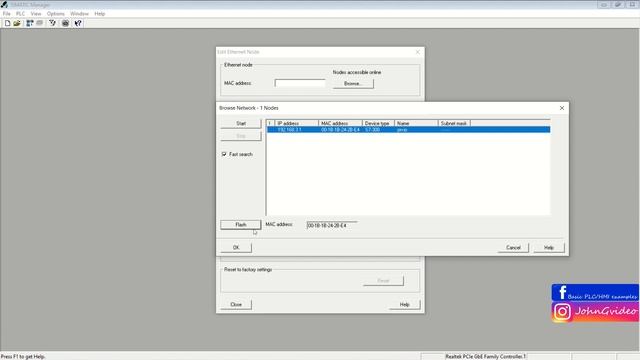Click the Device type column header

tap(378, 123)
